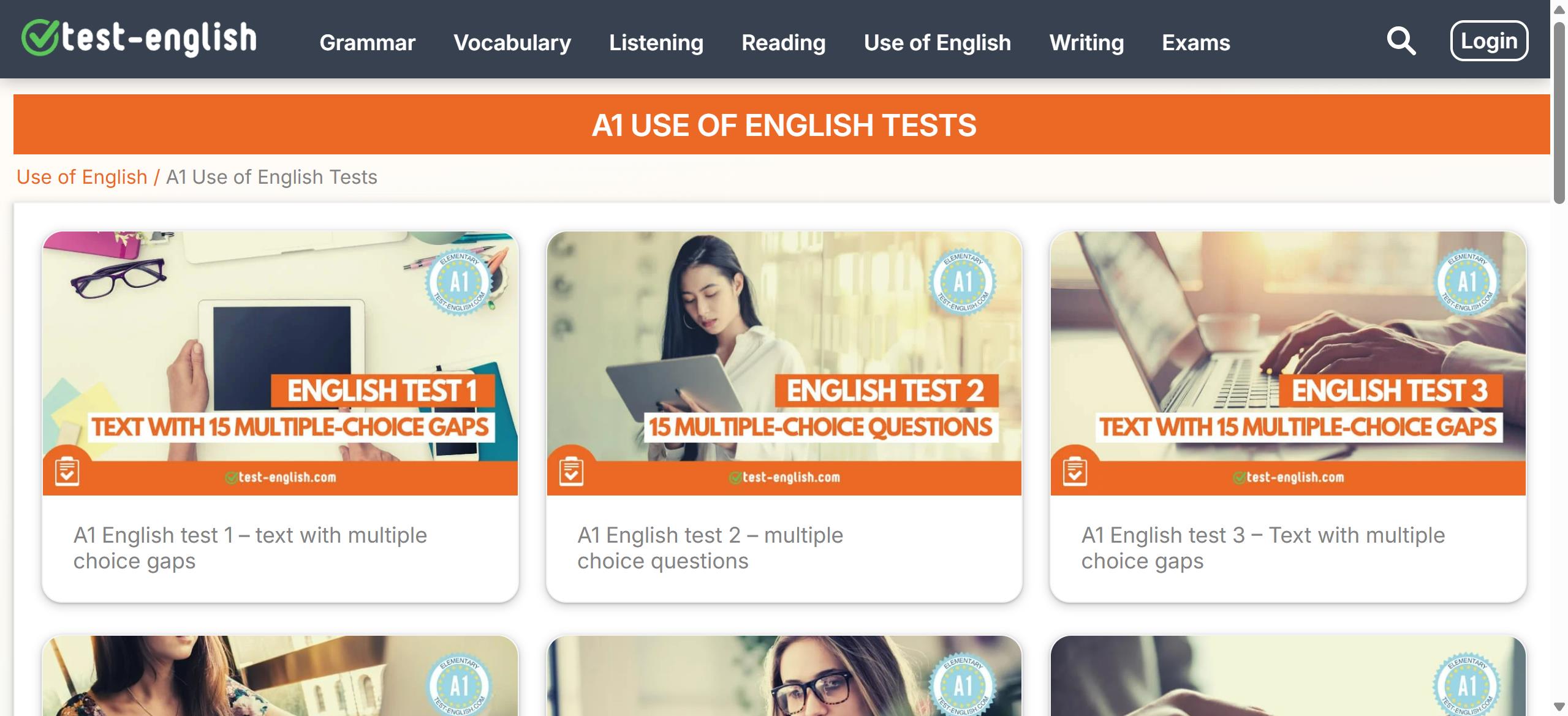
Task: Open A1 English test 1 title link
Action: 250,548
